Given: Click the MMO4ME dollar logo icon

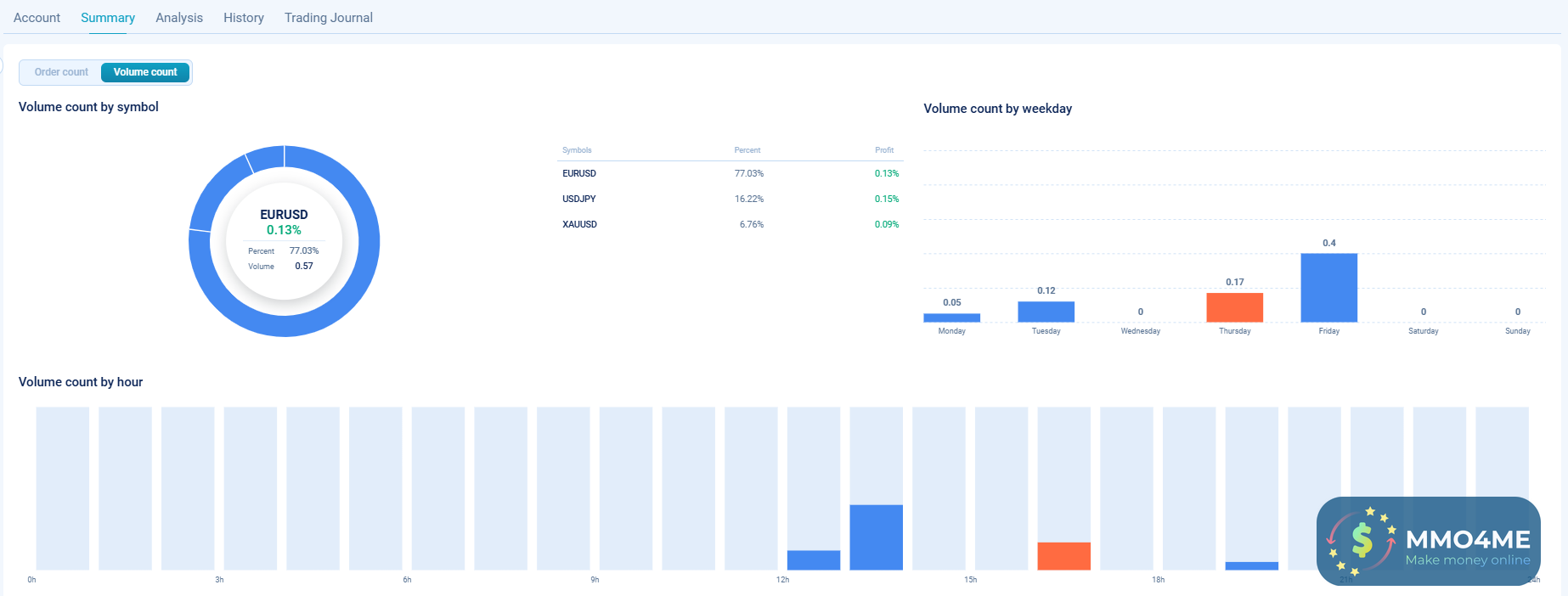Looking at the screenshot, I should click(1362, 541).
